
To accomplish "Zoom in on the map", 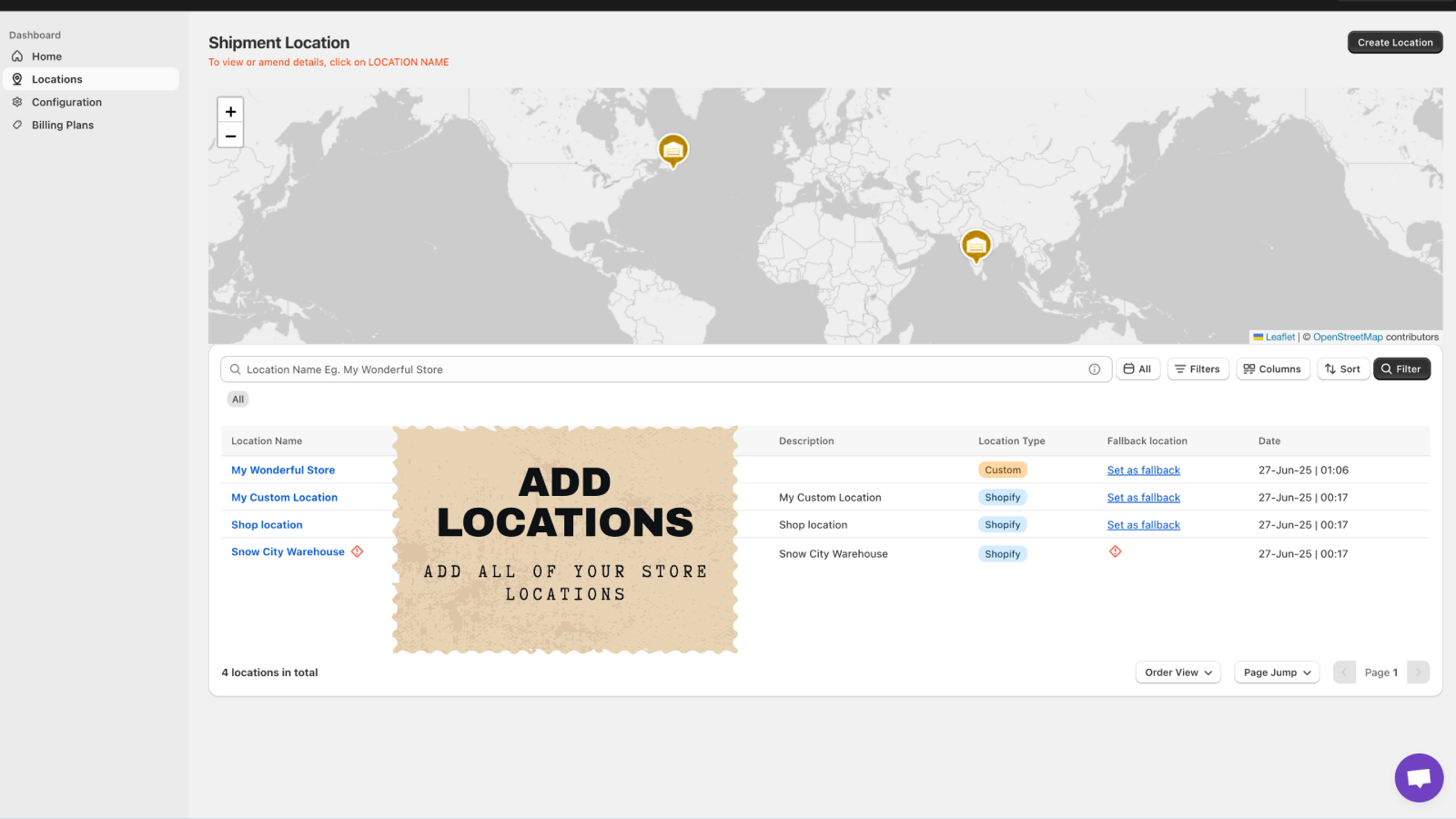I will (231, 111).
